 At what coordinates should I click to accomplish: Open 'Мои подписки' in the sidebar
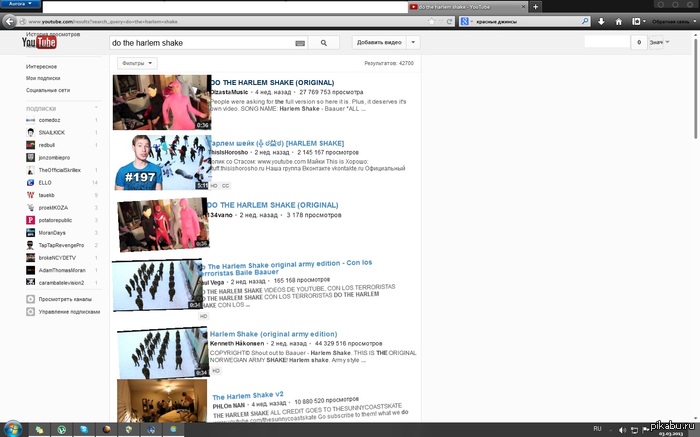pos(43,78)
